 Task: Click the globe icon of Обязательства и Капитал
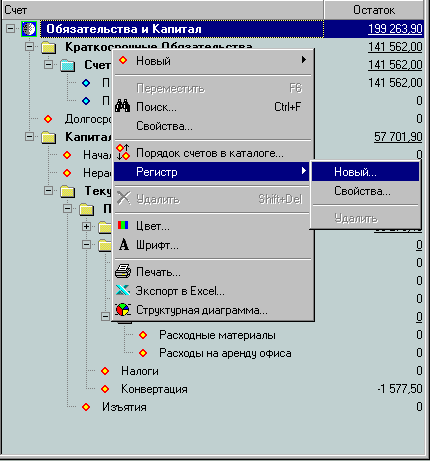pyautogui.click(x=29, y=29)
